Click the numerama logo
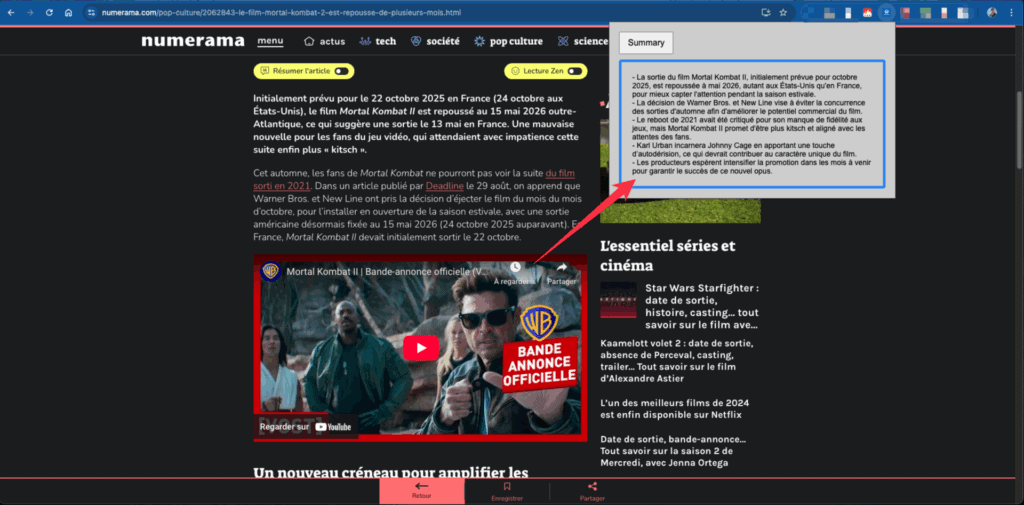This screenshot has width=1024, height=505. coord(193,41)
